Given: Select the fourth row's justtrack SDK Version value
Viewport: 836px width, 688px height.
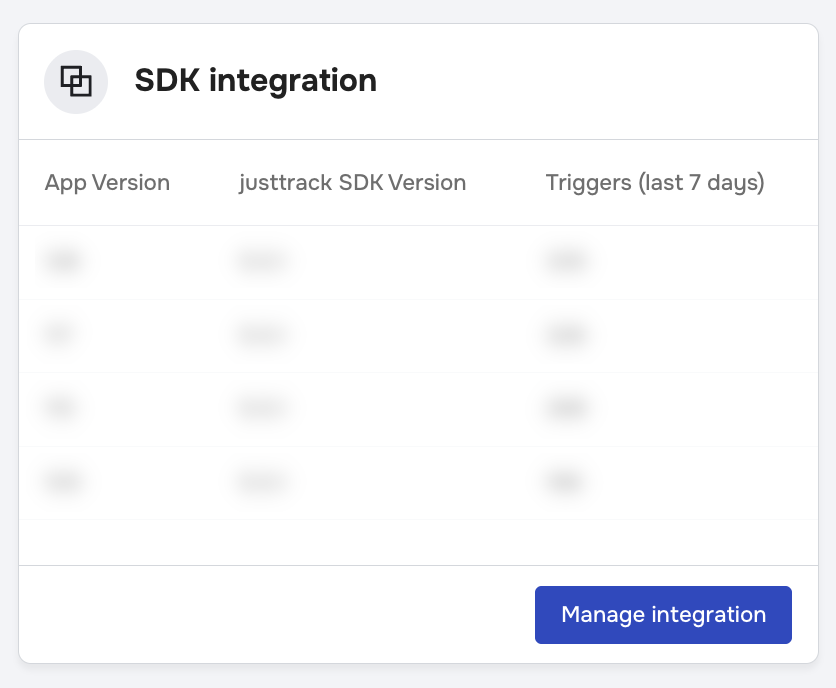Looking at the screenshot, I should pyautogui.click(x=263, y=483).
